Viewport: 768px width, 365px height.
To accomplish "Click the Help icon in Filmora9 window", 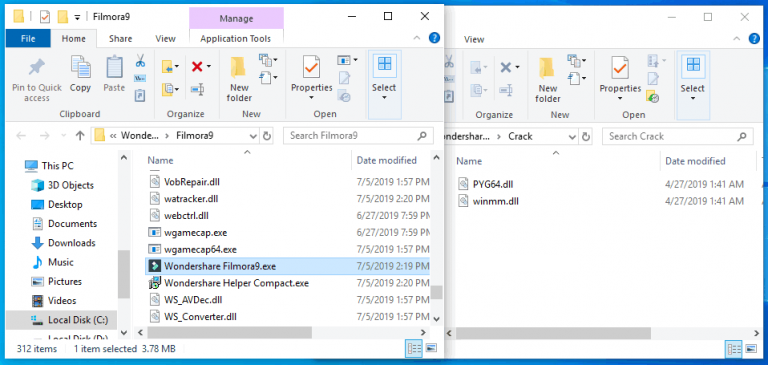I will tap(434, 38).
